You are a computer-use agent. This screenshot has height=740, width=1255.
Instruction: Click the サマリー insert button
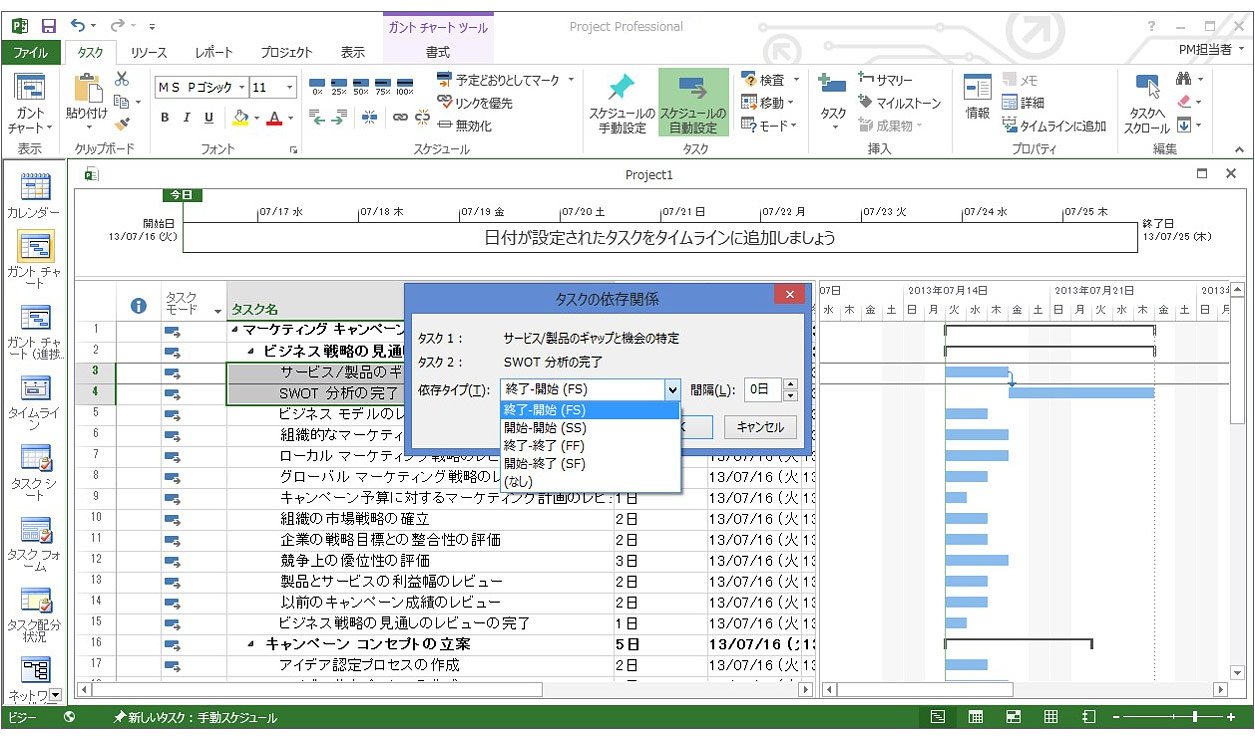[x=886, y=80]
